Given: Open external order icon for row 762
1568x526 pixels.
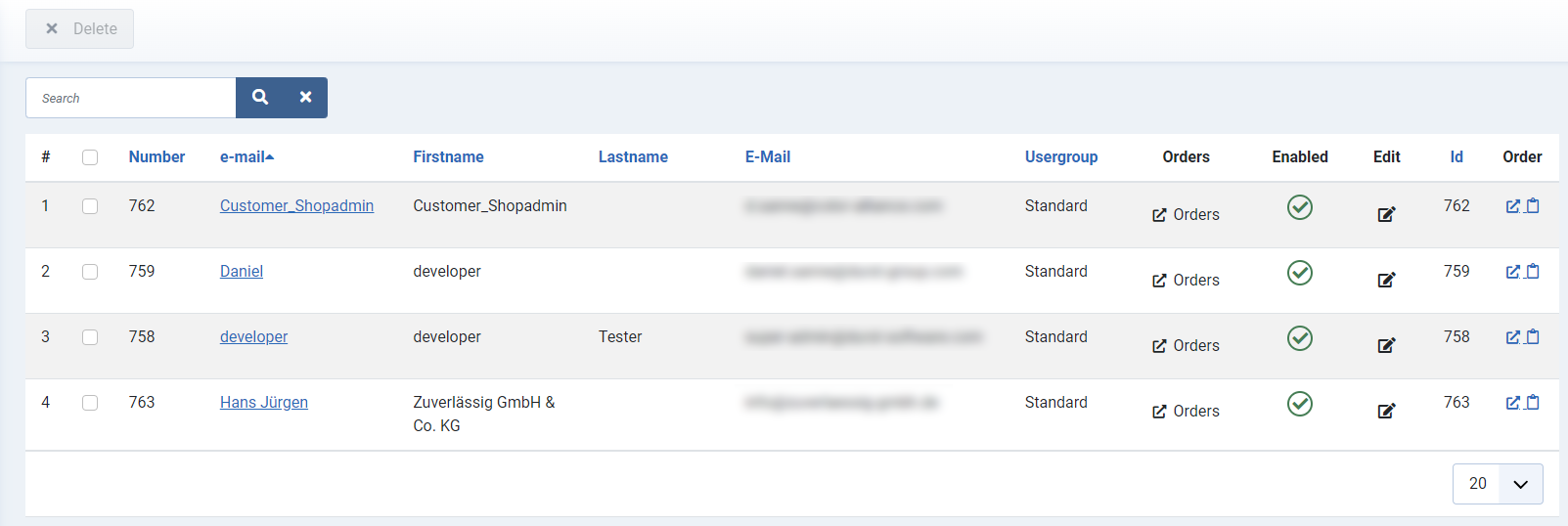Looking at the screenshot, I should pos(1513,205).
